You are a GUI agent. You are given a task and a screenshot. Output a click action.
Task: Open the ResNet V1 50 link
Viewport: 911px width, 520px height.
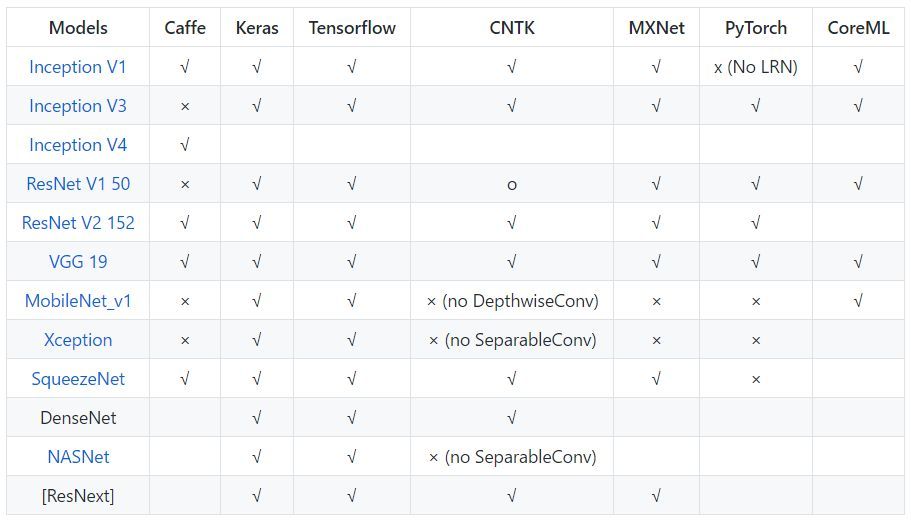(x=78, y=184)
